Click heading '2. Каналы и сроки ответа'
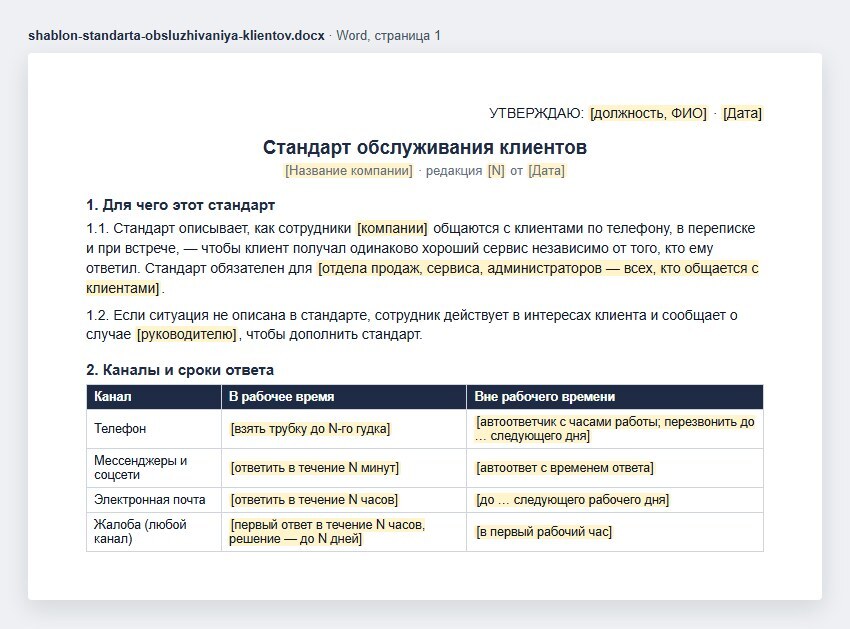The width and height of the screenshot is (850, 629). pyautogui.click(x=180, y=370)
